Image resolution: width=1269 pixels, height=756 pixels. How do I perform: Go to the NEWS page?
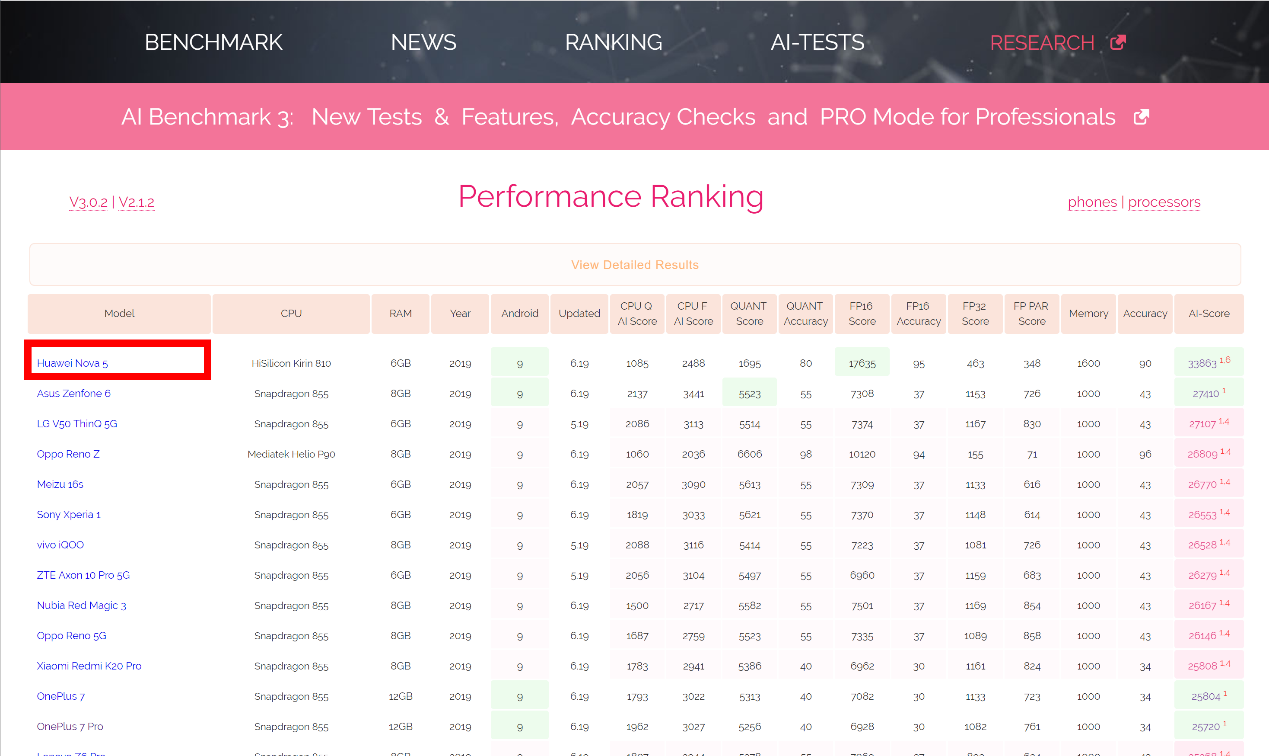click(423, 43)
